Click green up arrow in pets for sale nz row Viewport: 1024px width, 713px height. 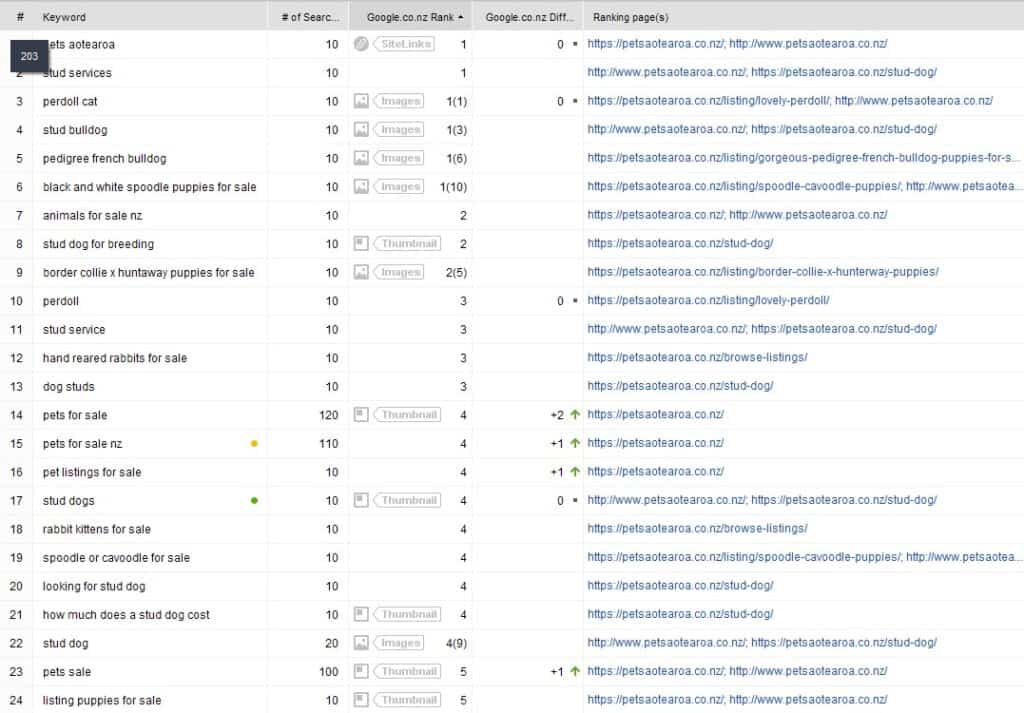pyautogui.click(x=575, y=443)
